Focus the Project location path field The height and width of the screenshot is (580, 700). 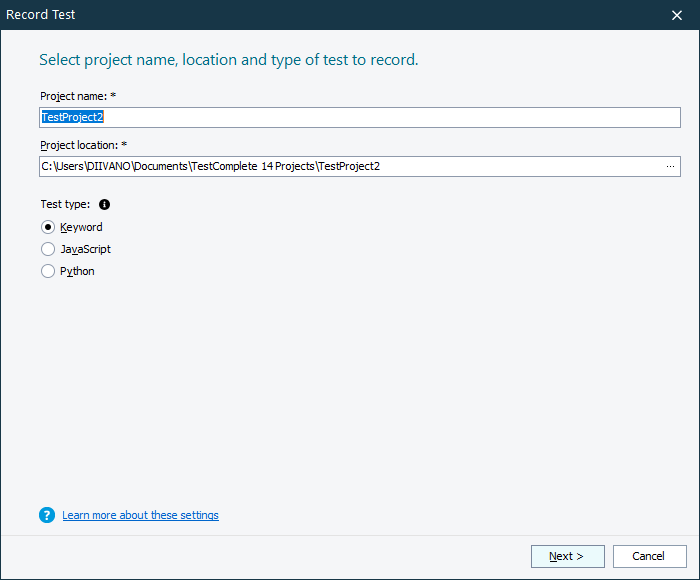click(350, 166)
